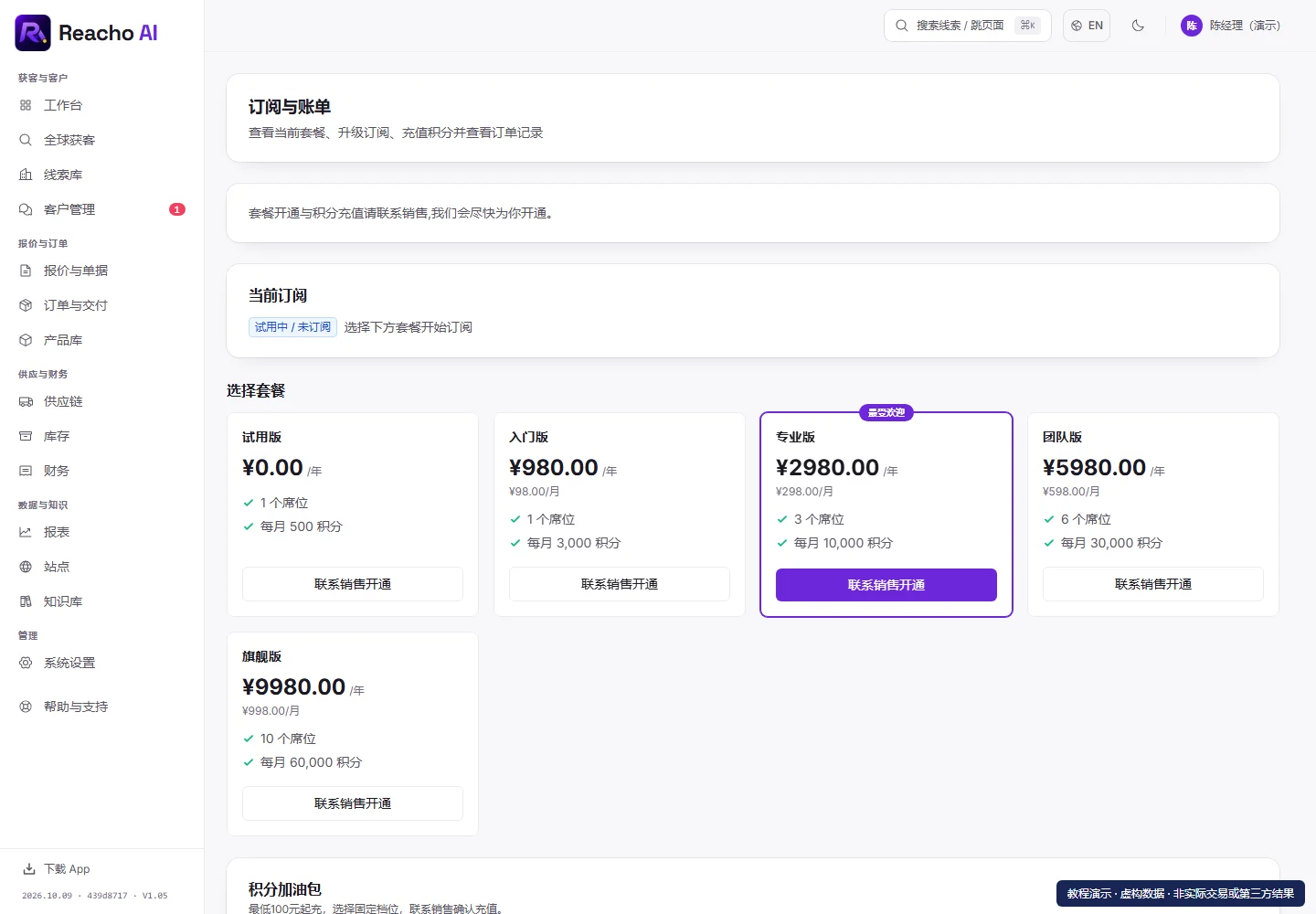Screen dimensions: 1316x914
Task: Open 知识库 book icon
Action: (26, 601)
